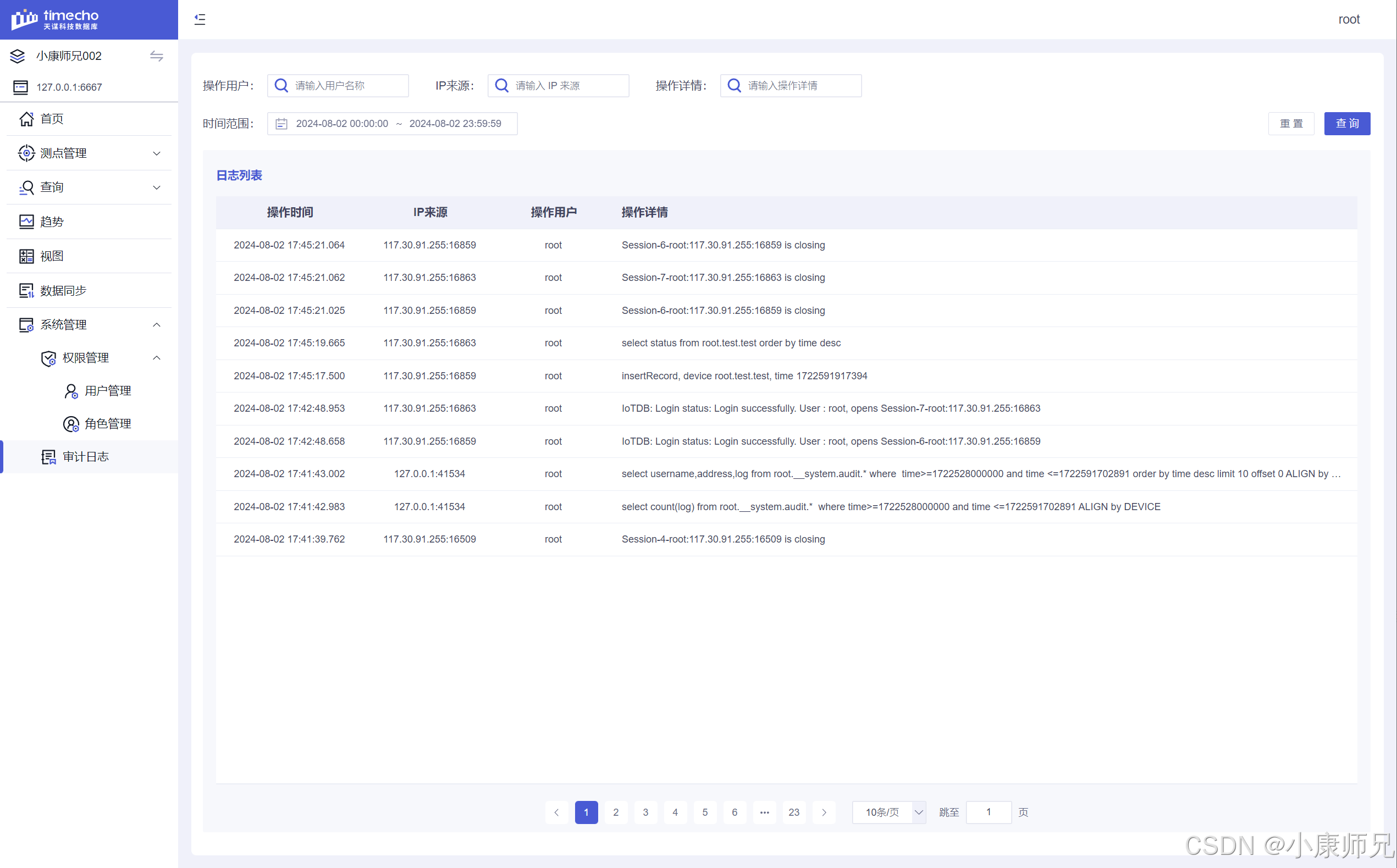Click the switch instance arrows icon
Image resolution: width=1397 pixels, height=868 pixels.
pos(156,56)
